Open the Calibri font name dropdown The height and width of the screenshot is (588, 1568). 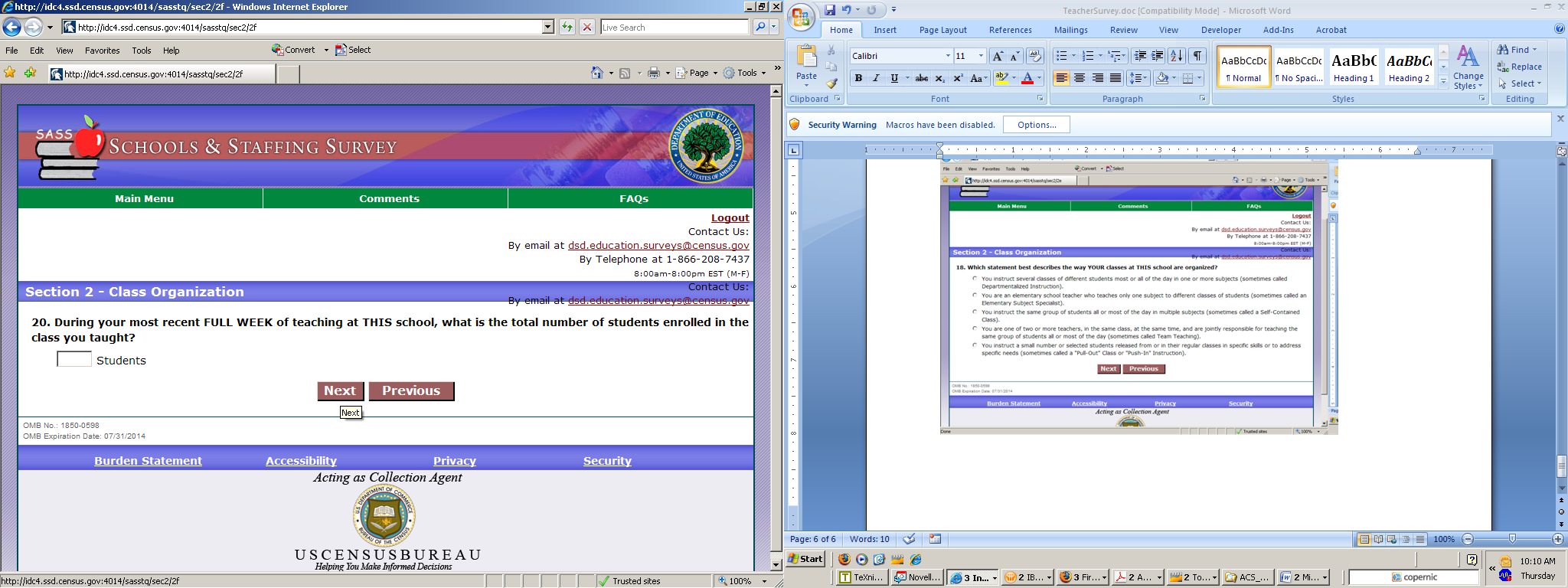tap(947, 56)
